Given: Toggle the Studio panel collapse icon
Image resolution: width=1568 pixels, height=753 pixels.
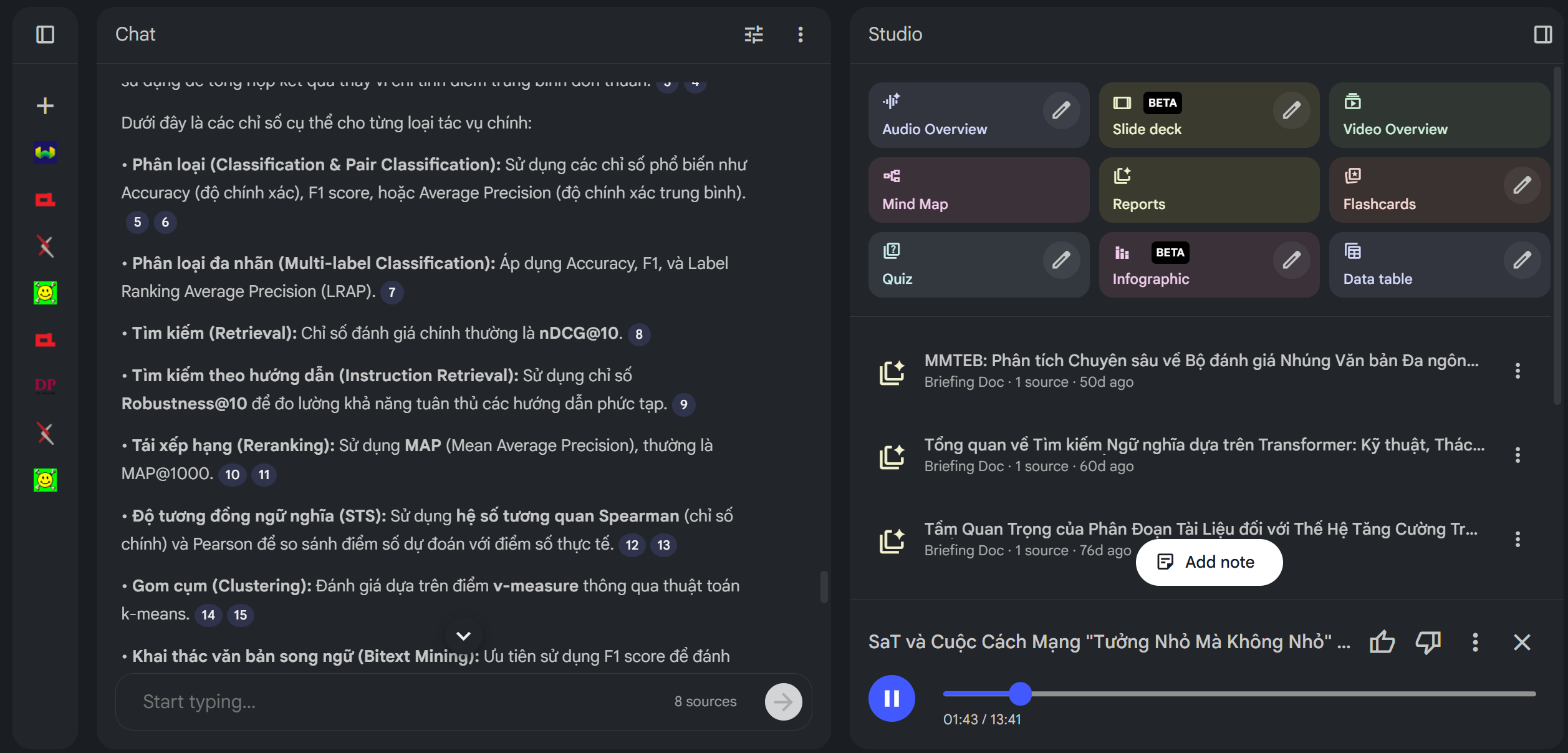Looking at the screenshot, I should (x=1542, y=34).
